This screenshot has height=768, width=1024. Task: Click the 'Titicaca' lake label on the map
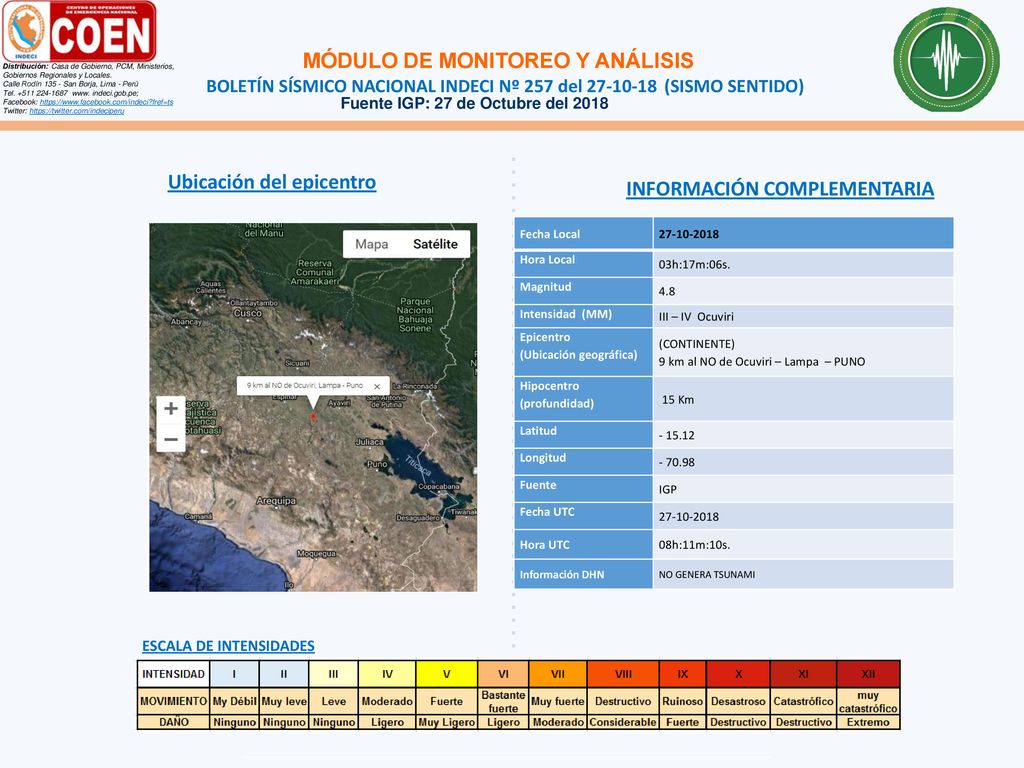pos(418,465)
